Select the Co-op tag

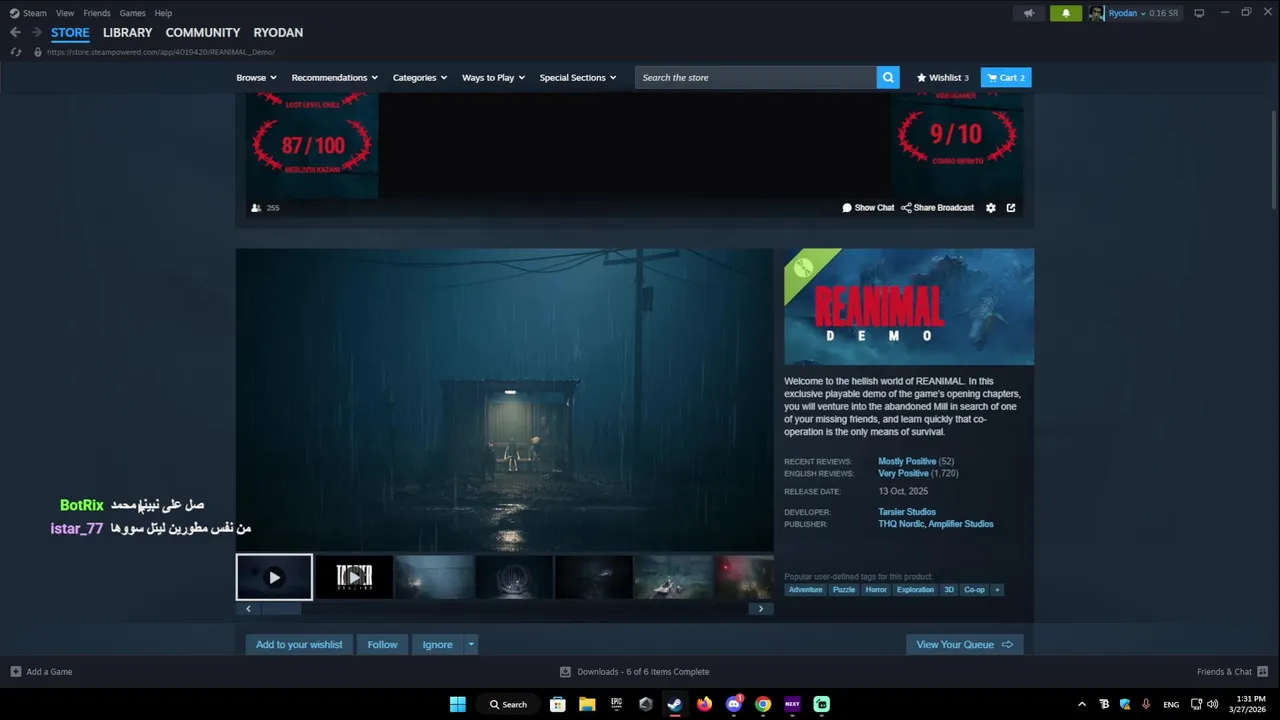click(x=974, y=590)
